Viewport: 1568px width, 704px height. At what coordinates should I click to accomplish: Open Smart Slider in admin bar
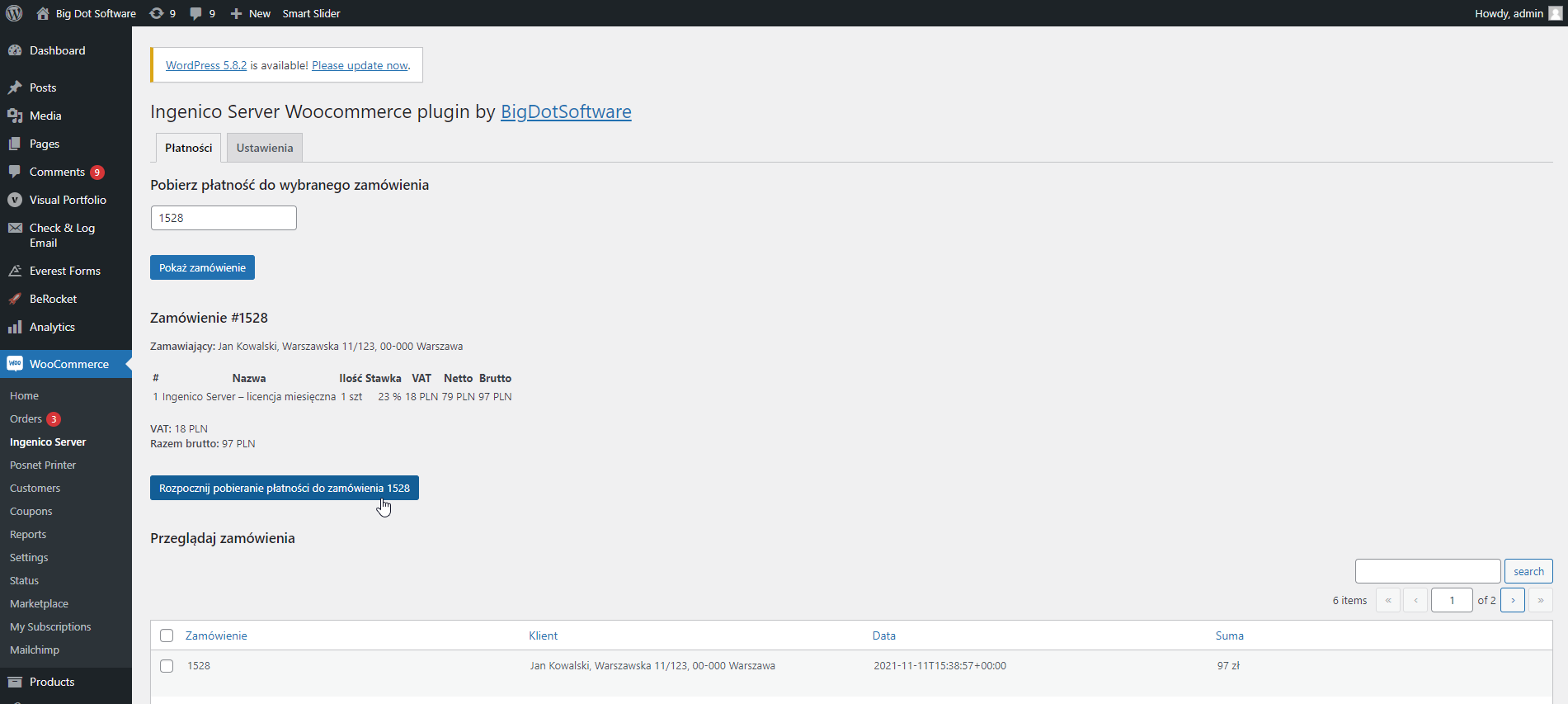click(x=311, y=13)
